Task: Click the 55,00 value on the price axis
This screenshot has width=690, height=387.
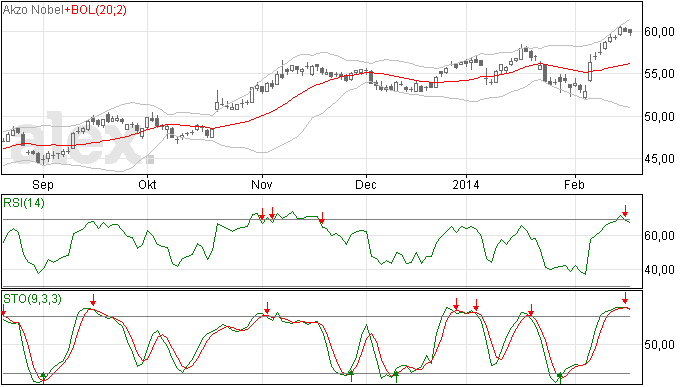Action: pyautogui.click(x=659, y=74)
